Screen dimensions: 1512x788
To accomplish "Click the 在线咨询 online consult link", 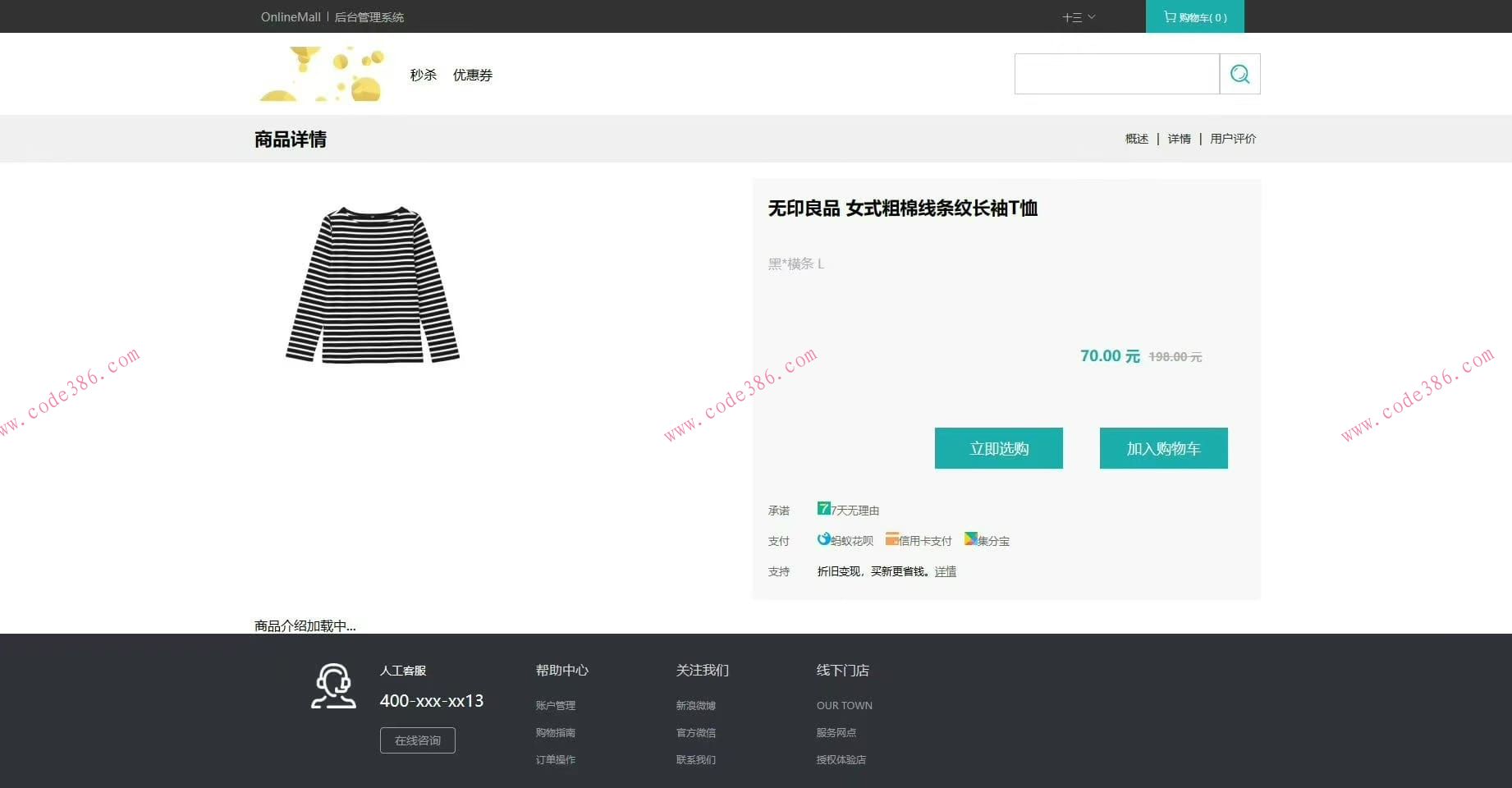I will pyautogui.click(x=417, y=740).
